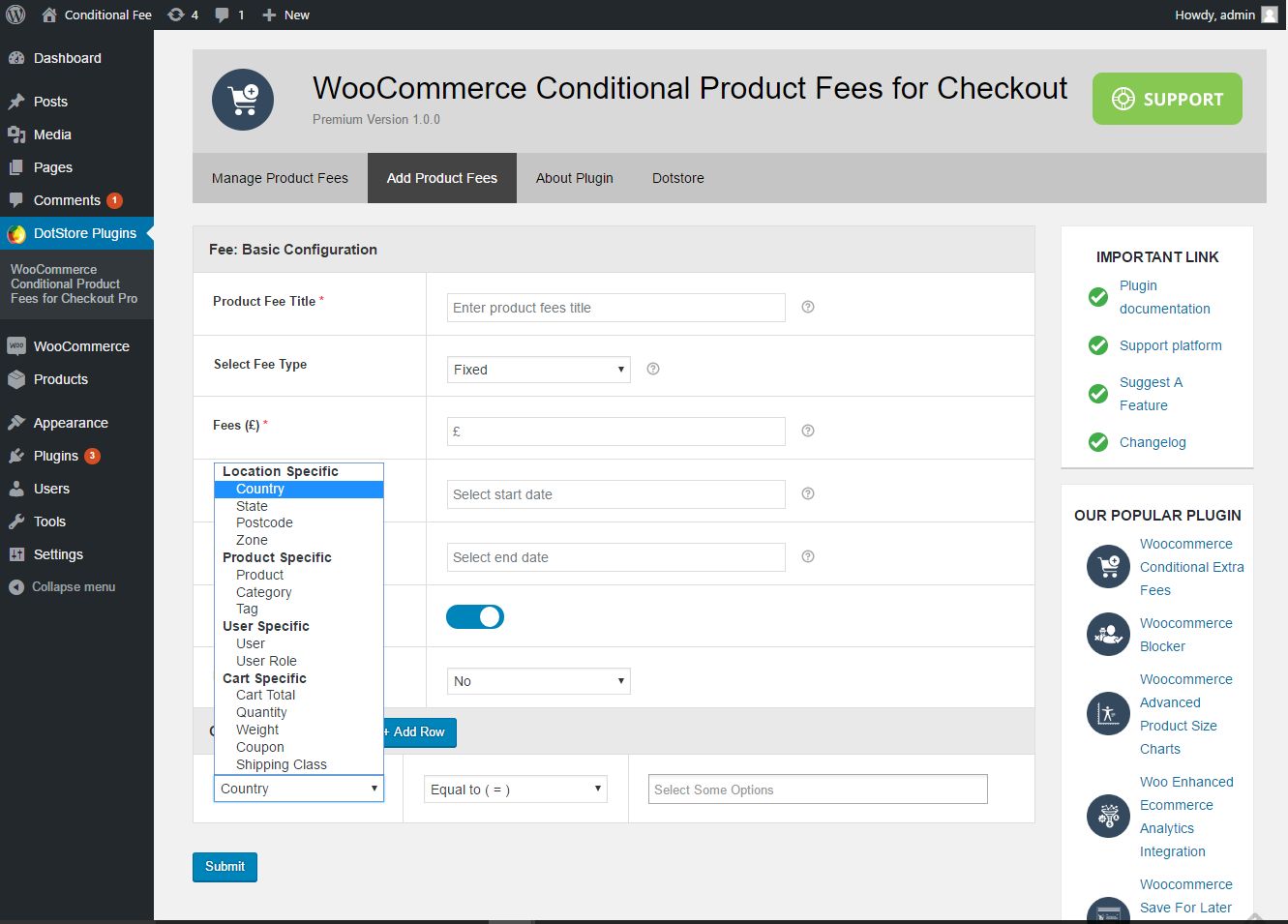Click the Select start date field
Viewport: 1288px width, 924px height.
616,494
